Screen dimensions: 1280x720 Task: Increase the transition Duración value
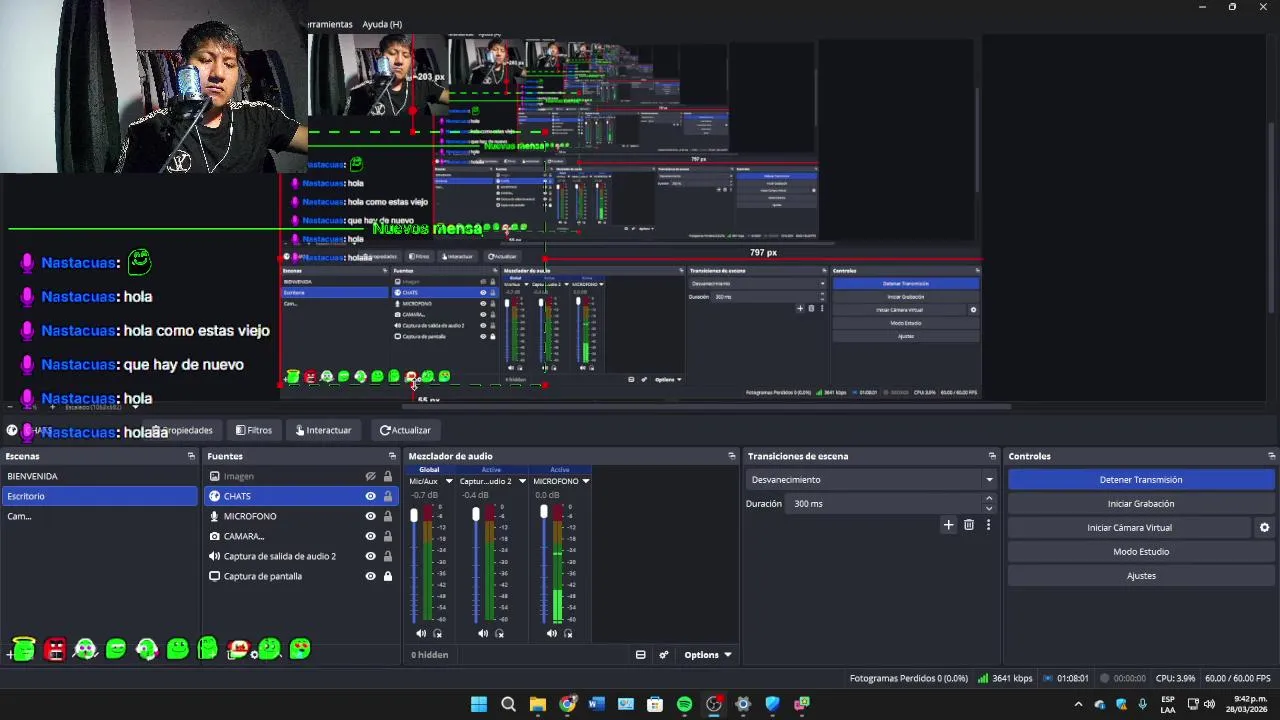989,499
